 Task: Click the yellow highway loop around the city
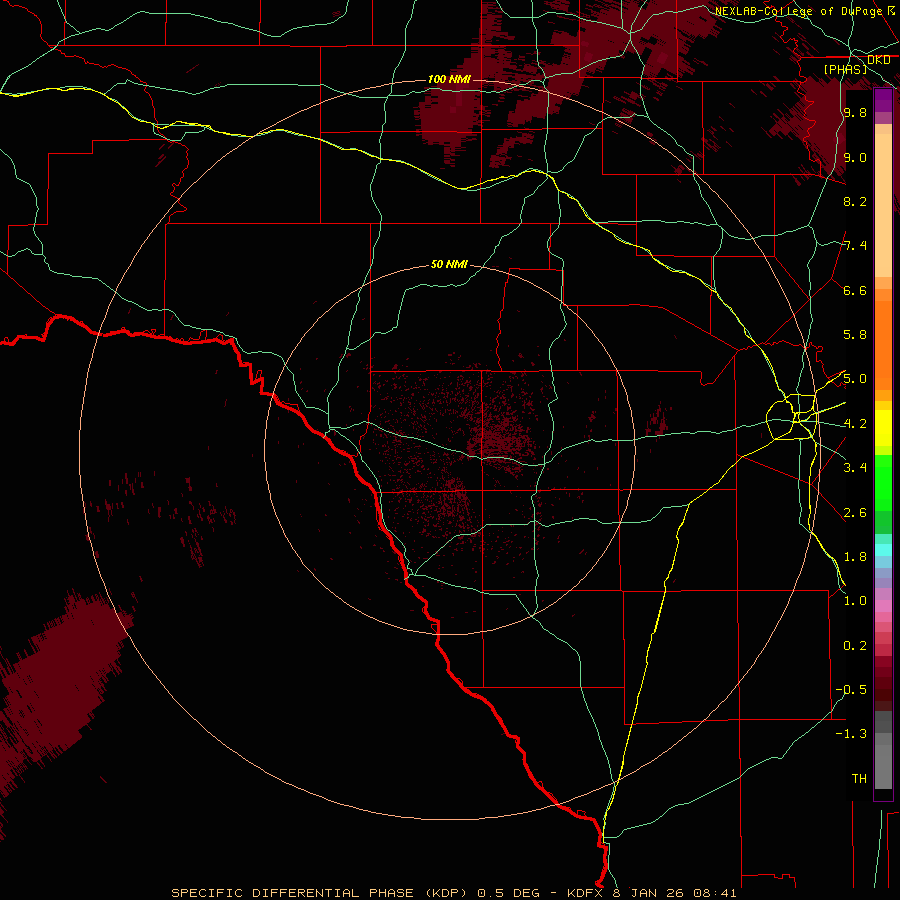792,418
